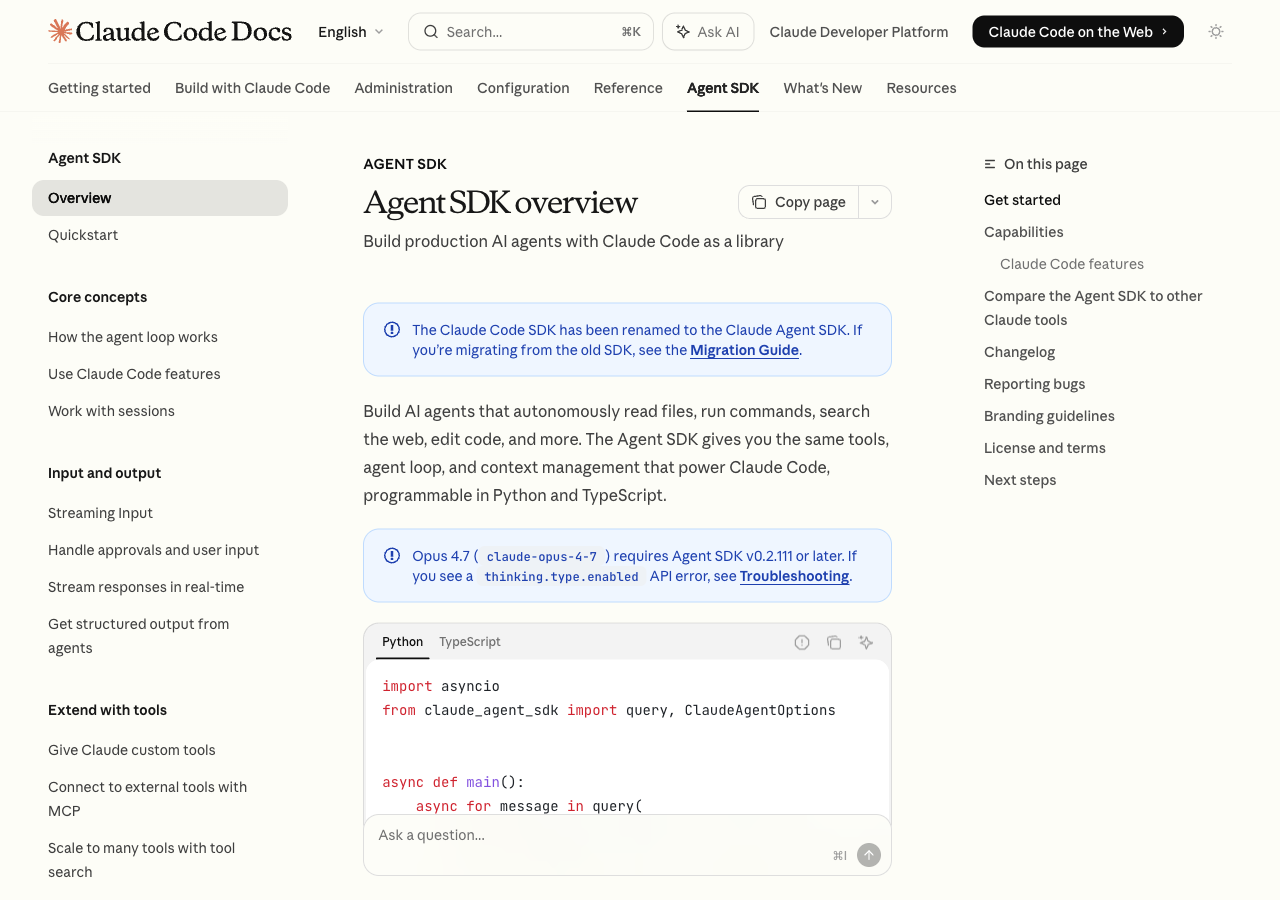Switch code block to TypeScript tab

(x=470, y=642)
